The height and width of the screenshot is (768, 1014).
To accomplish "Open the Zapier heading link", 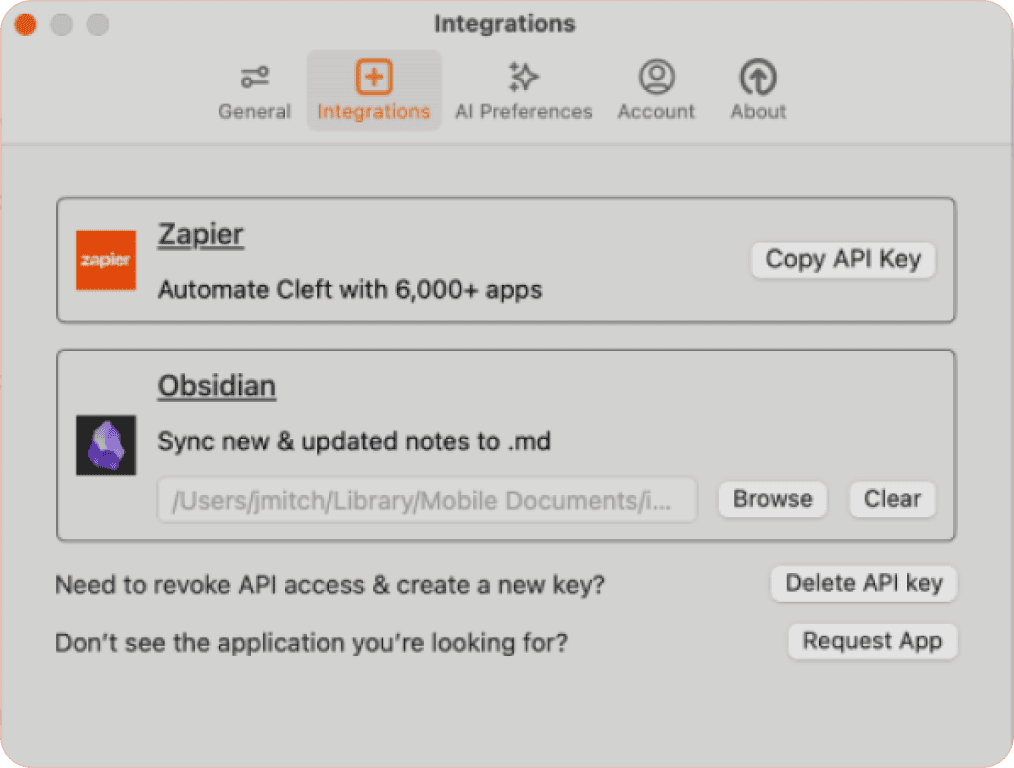I will (x=200, y=234).
